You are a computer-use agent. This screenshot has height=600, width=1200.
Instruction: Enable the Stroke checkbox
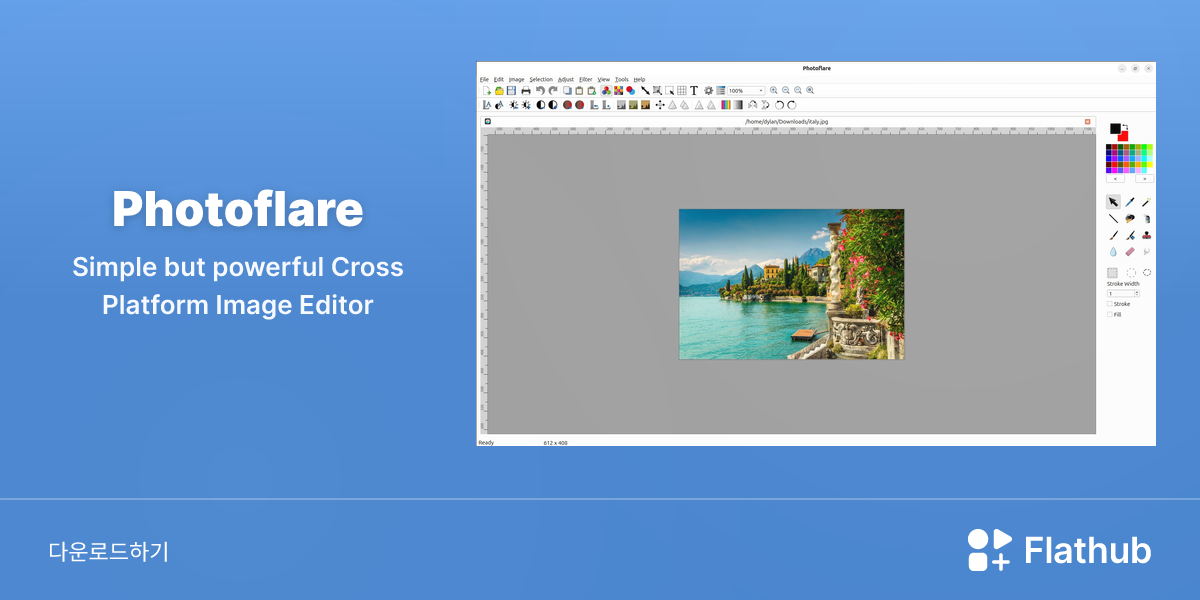click(1110, 304)
